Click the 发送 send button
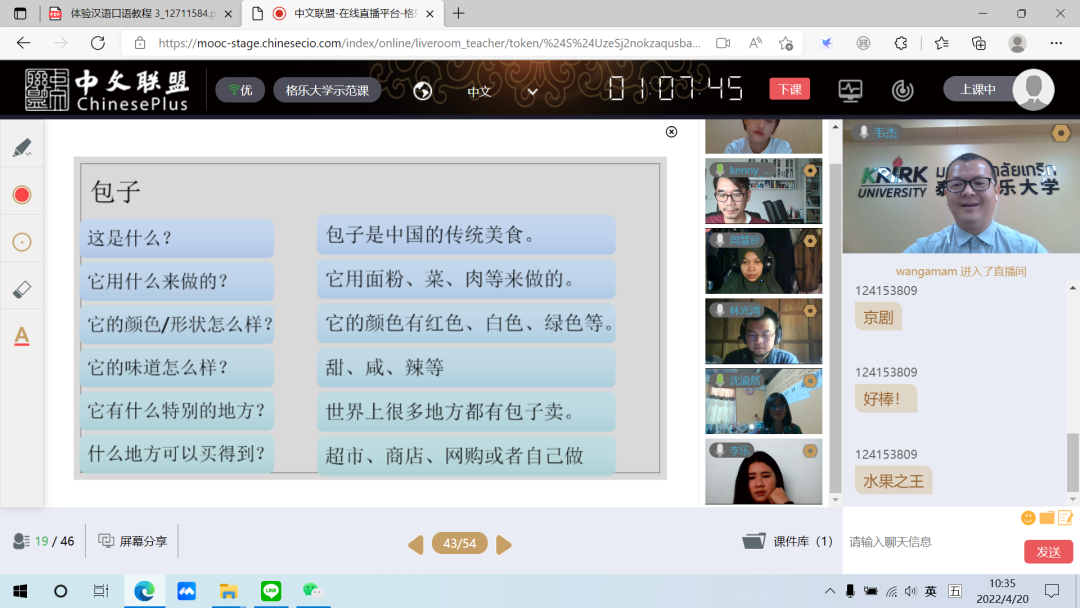Viewport: 1080px width, 608px height. coord(1048,552)
